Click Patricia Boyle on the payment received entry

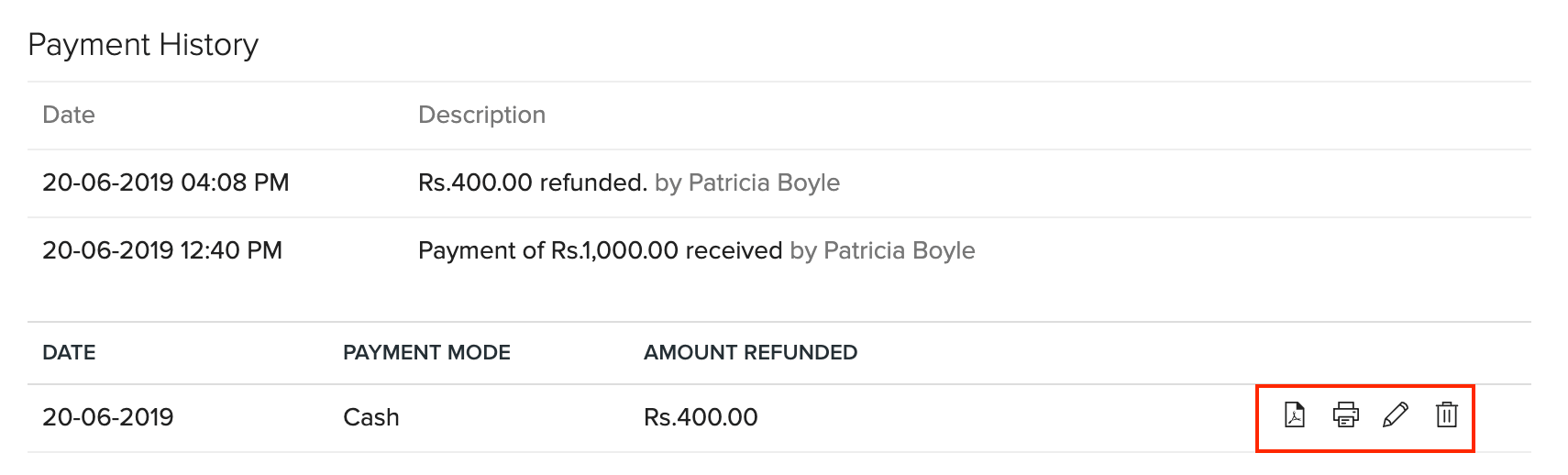point(899,250)
